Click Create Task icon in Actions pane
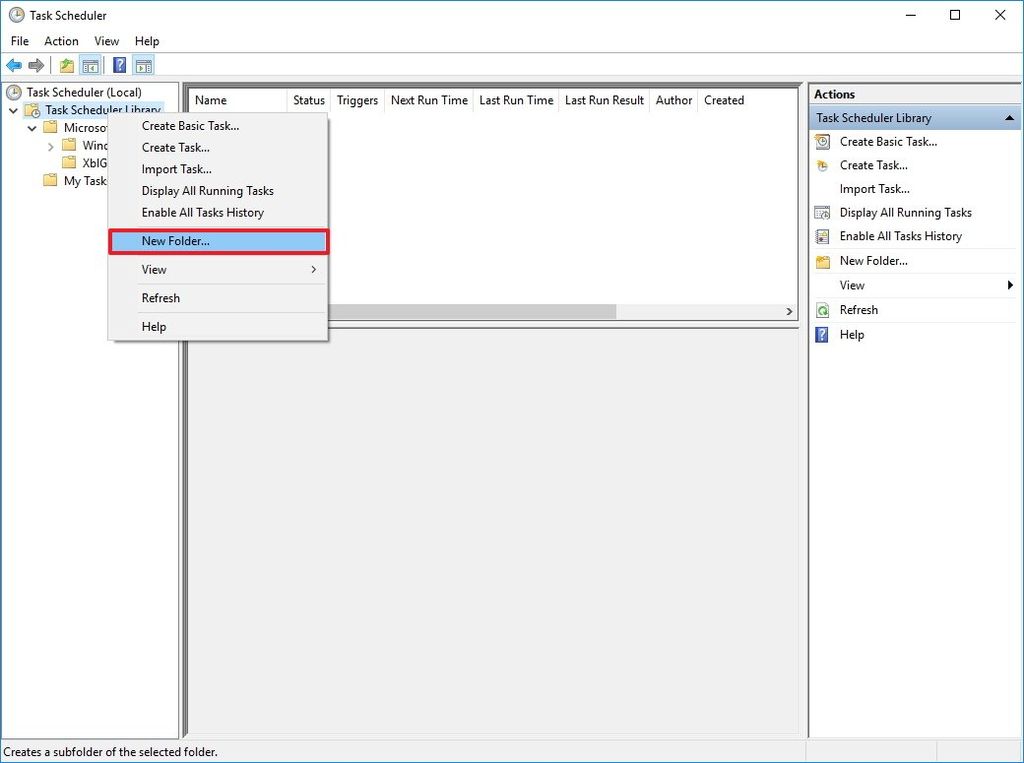 (x=823, y=165)
